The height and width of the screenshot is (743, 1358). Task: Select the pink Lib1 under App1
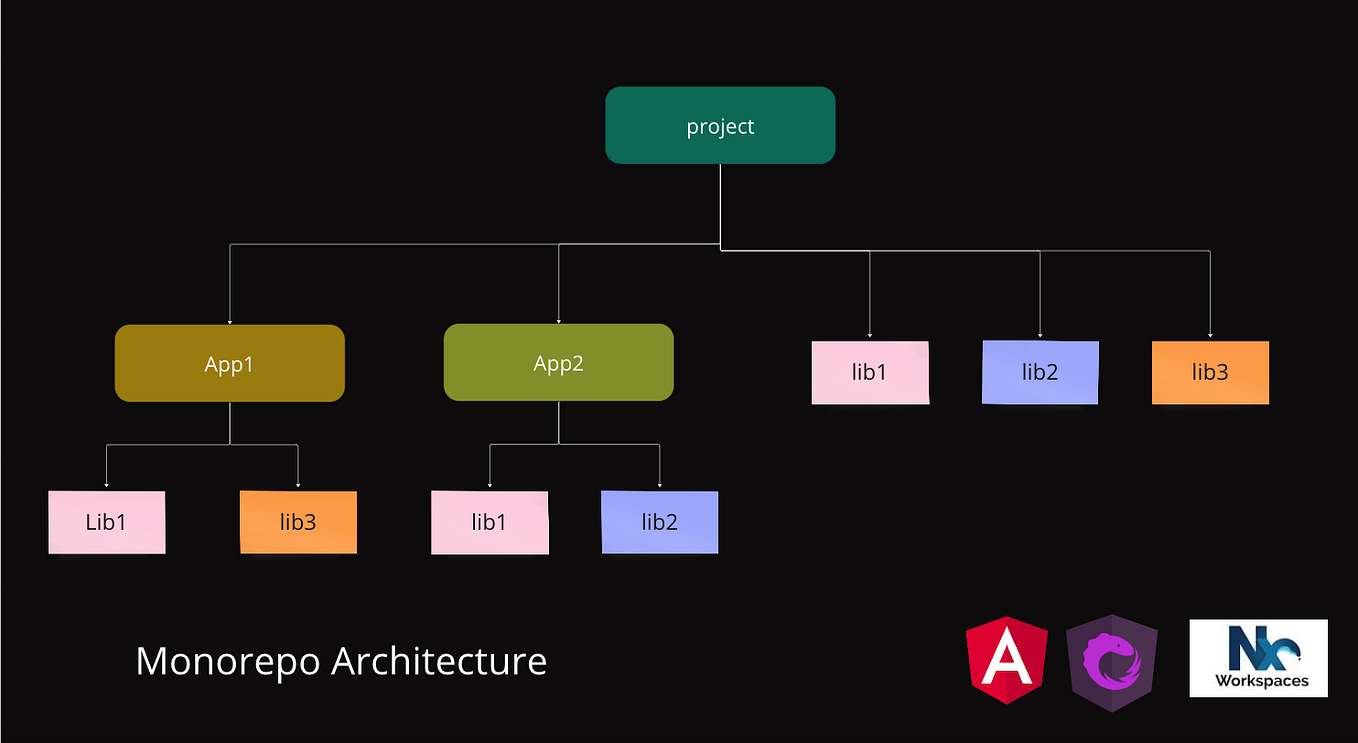pos(107,522)
